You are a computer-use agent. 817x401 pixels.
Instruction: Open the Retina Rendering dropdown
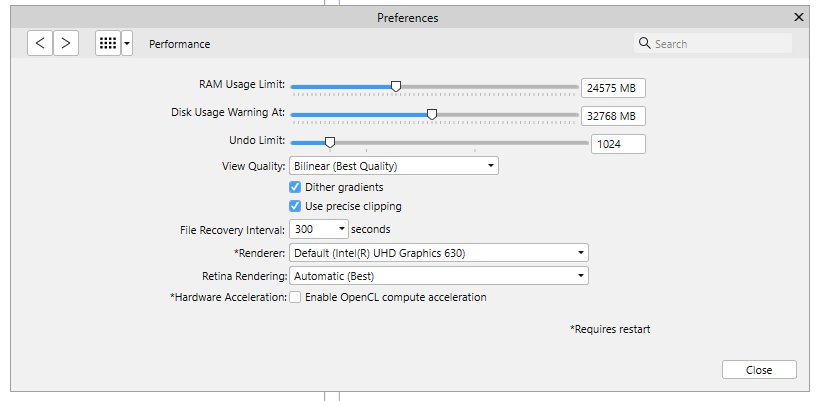point(439,276)
